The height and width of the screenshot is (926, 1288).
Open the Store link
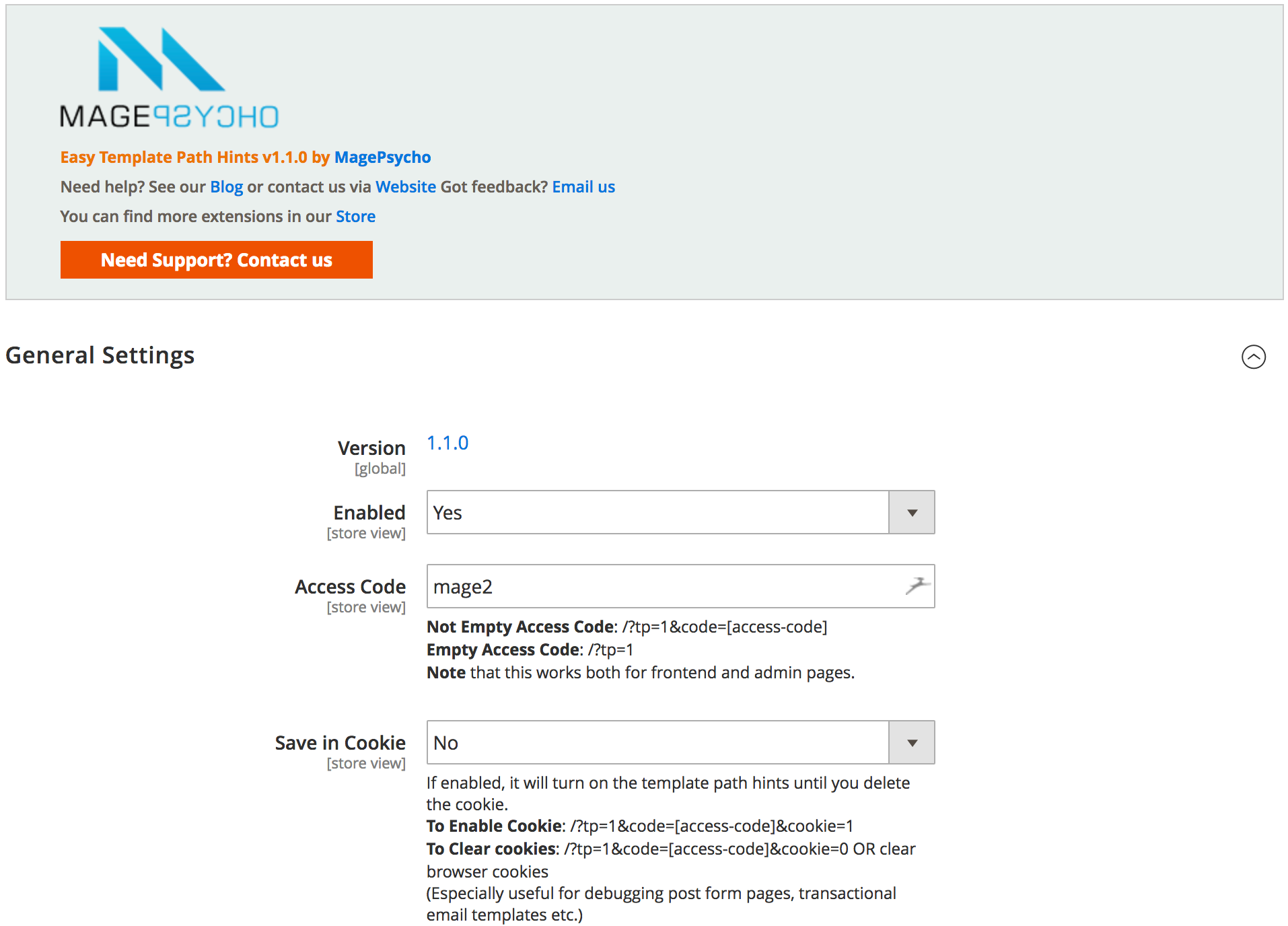pos(355,216)
